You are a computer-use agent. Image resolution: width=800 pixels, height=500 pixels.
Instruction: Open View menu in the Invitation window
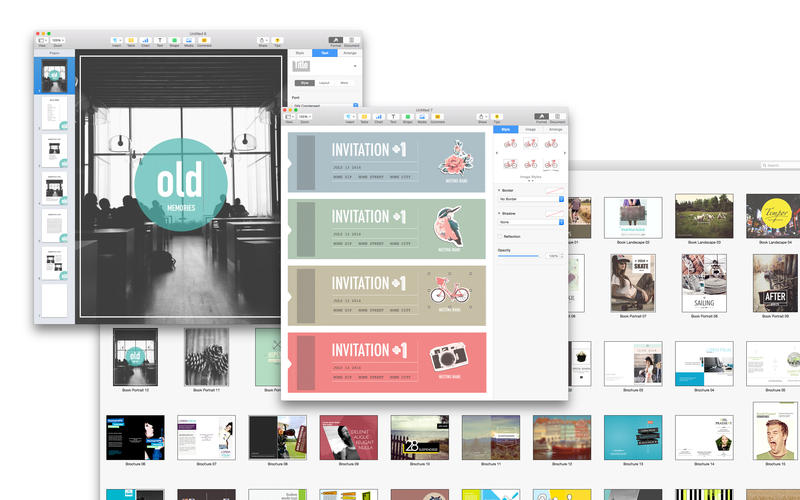(x=289, y=117)
